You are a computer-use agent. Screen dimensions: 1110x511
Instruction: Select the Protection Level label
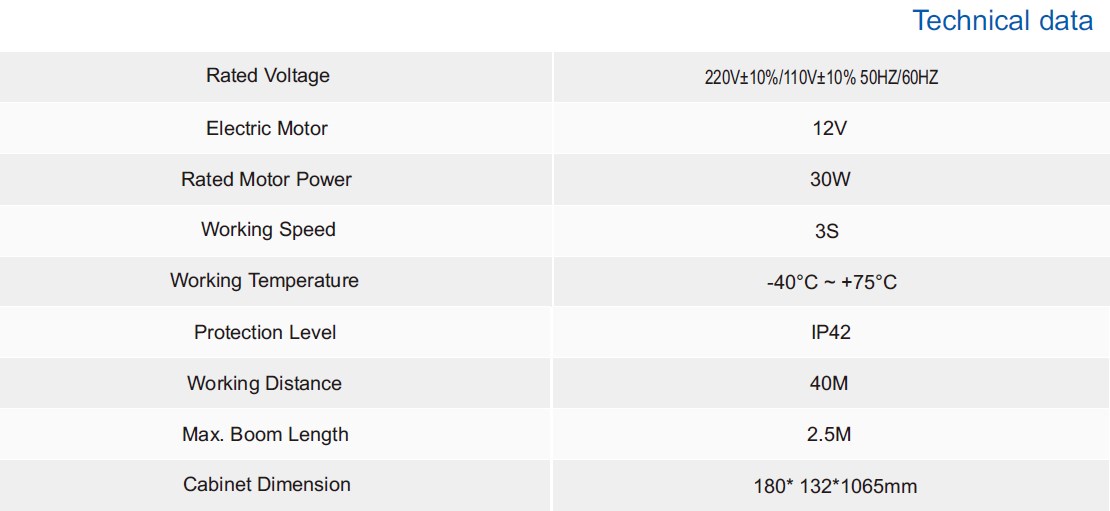pos(265,332)
